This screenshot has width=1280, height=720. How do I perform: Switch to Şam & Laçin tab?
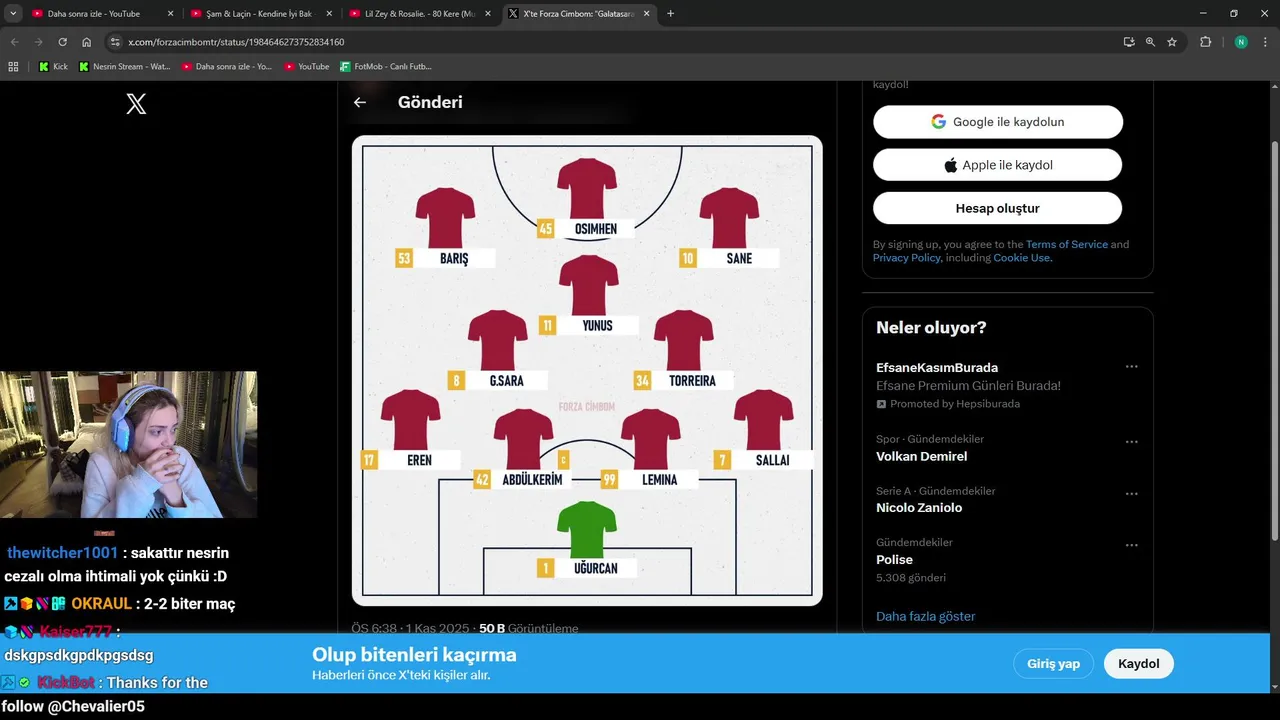pyautogui.click(x=261, y=14)
